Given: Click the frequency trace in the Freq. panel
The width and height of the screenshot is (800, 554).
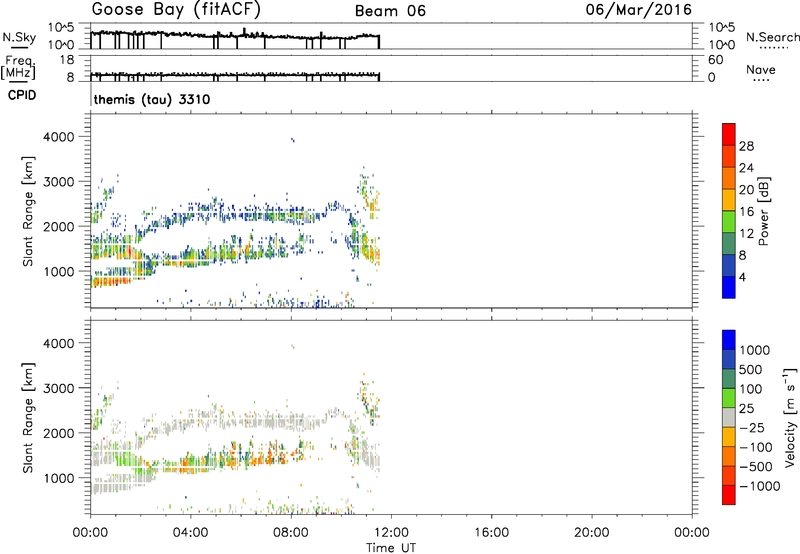Looking at the screenshot, I should (x=235, y=75).
